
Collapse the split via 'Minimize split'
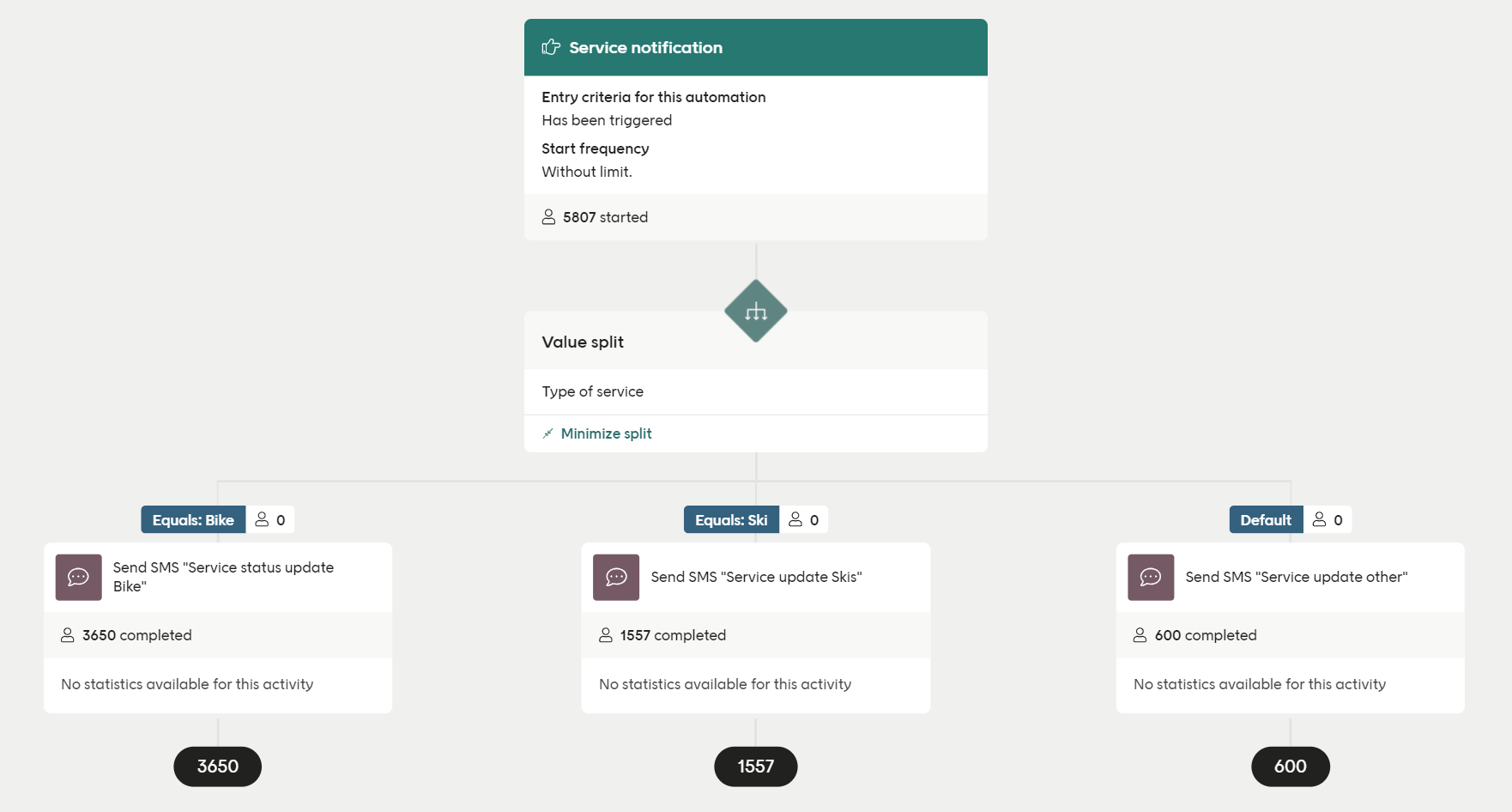606,433
